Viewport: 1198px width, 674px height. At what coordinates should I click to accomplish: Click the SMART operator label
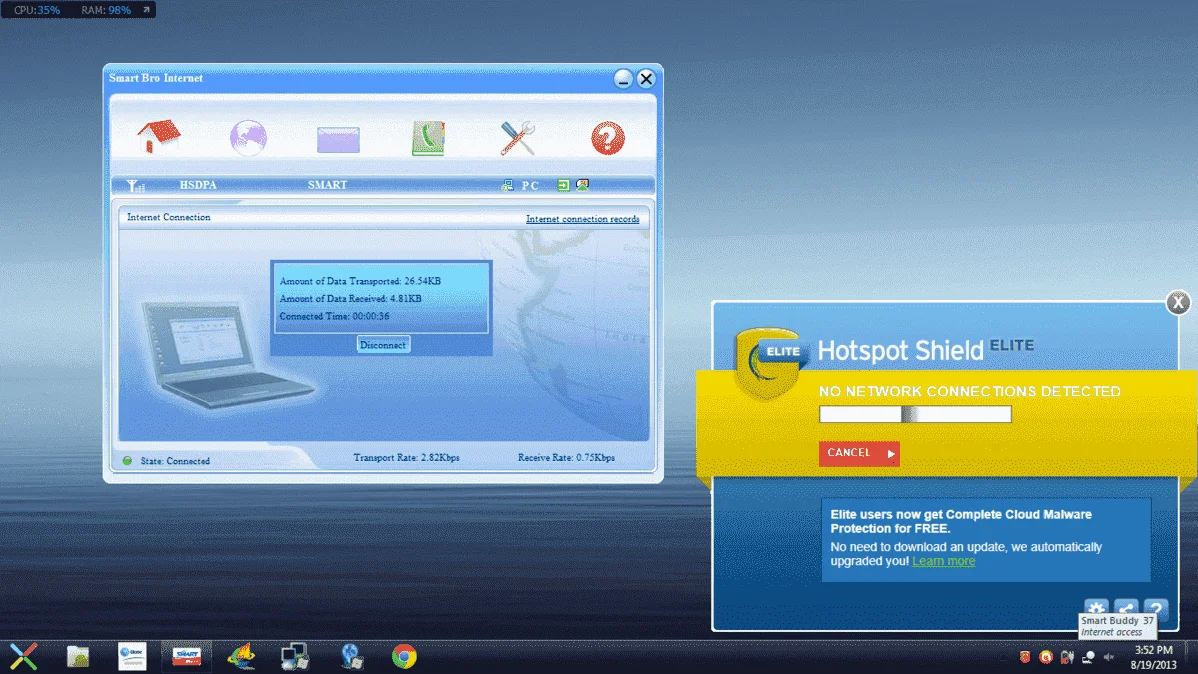coord(327,185)
